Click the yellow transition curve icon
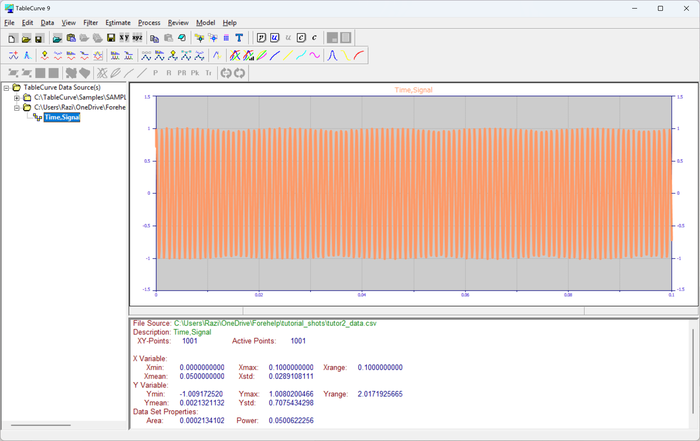 pos(346,55)
